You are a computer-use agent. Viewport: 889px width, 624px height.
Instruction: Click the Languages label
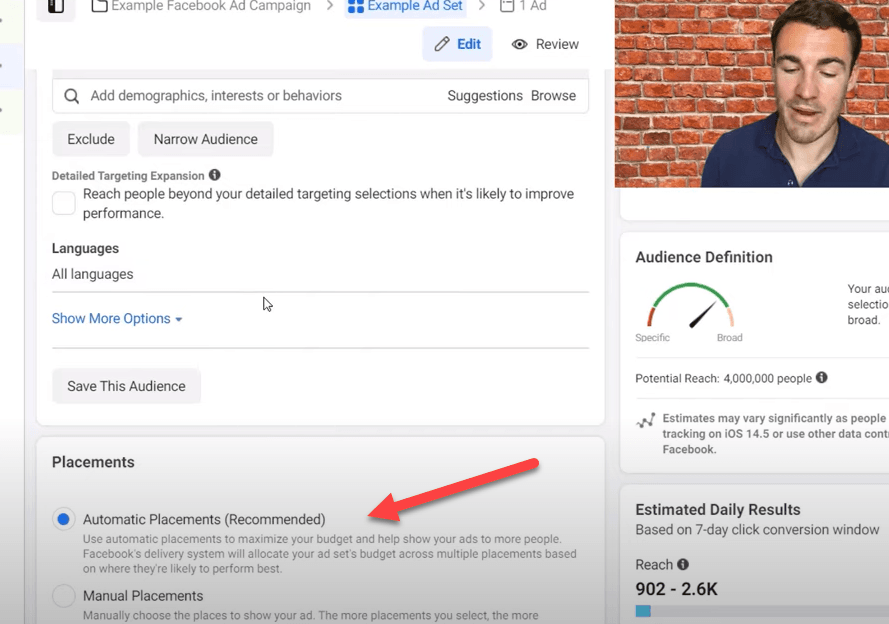tap(85, 248)
